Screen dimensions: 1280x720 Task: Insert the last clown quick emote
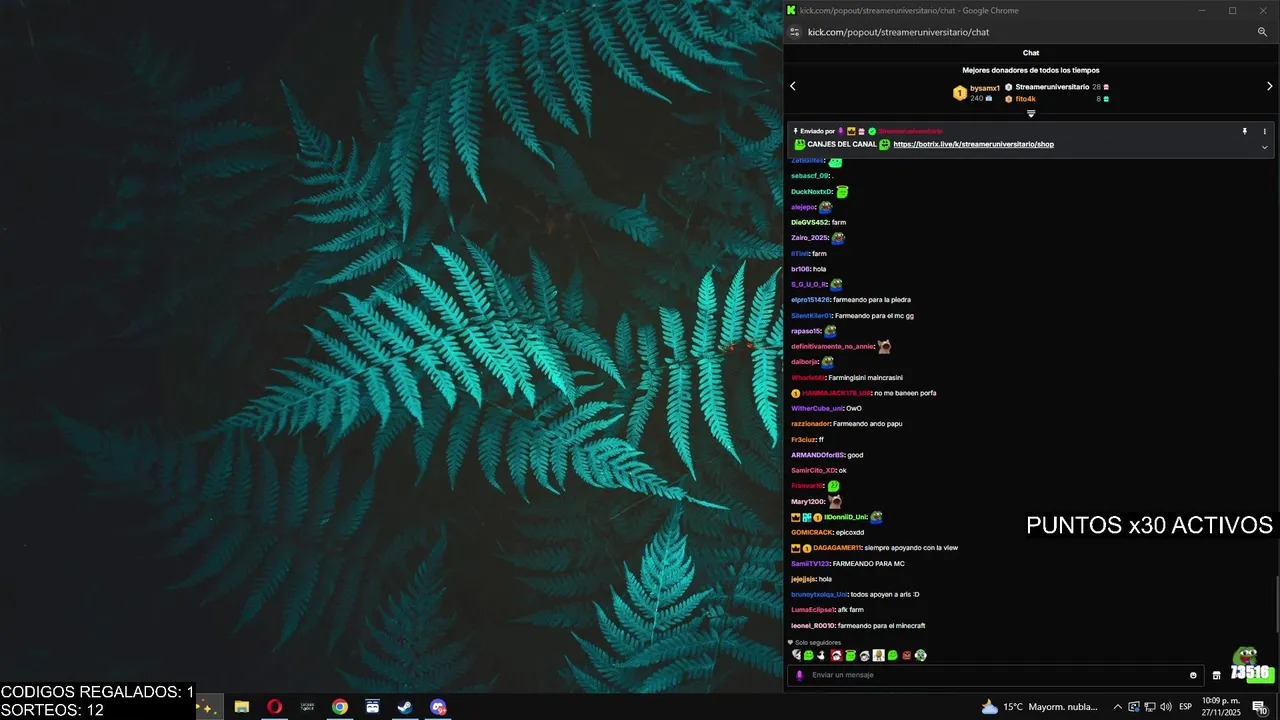(x=921, y=655)
